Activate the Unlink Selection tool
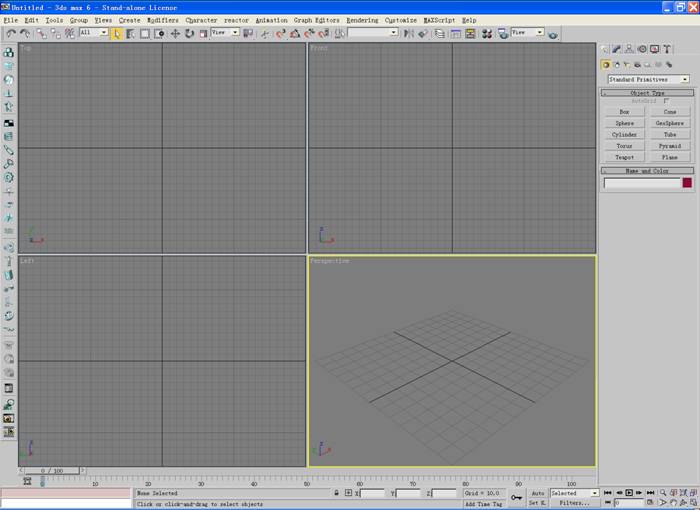Screen dimensions: 700x510 55,33
